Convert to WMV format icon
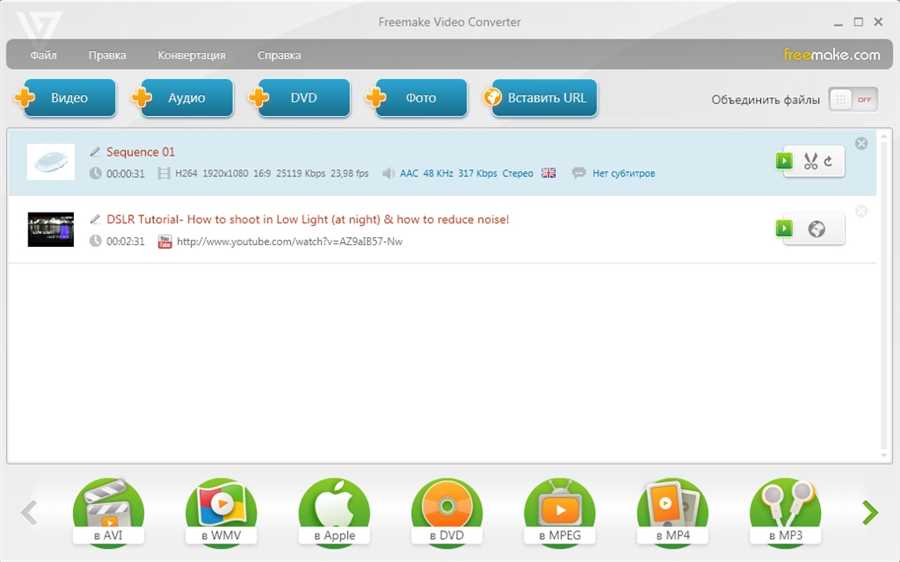Viewport: 900px width, 562px height. coord(221,513)
